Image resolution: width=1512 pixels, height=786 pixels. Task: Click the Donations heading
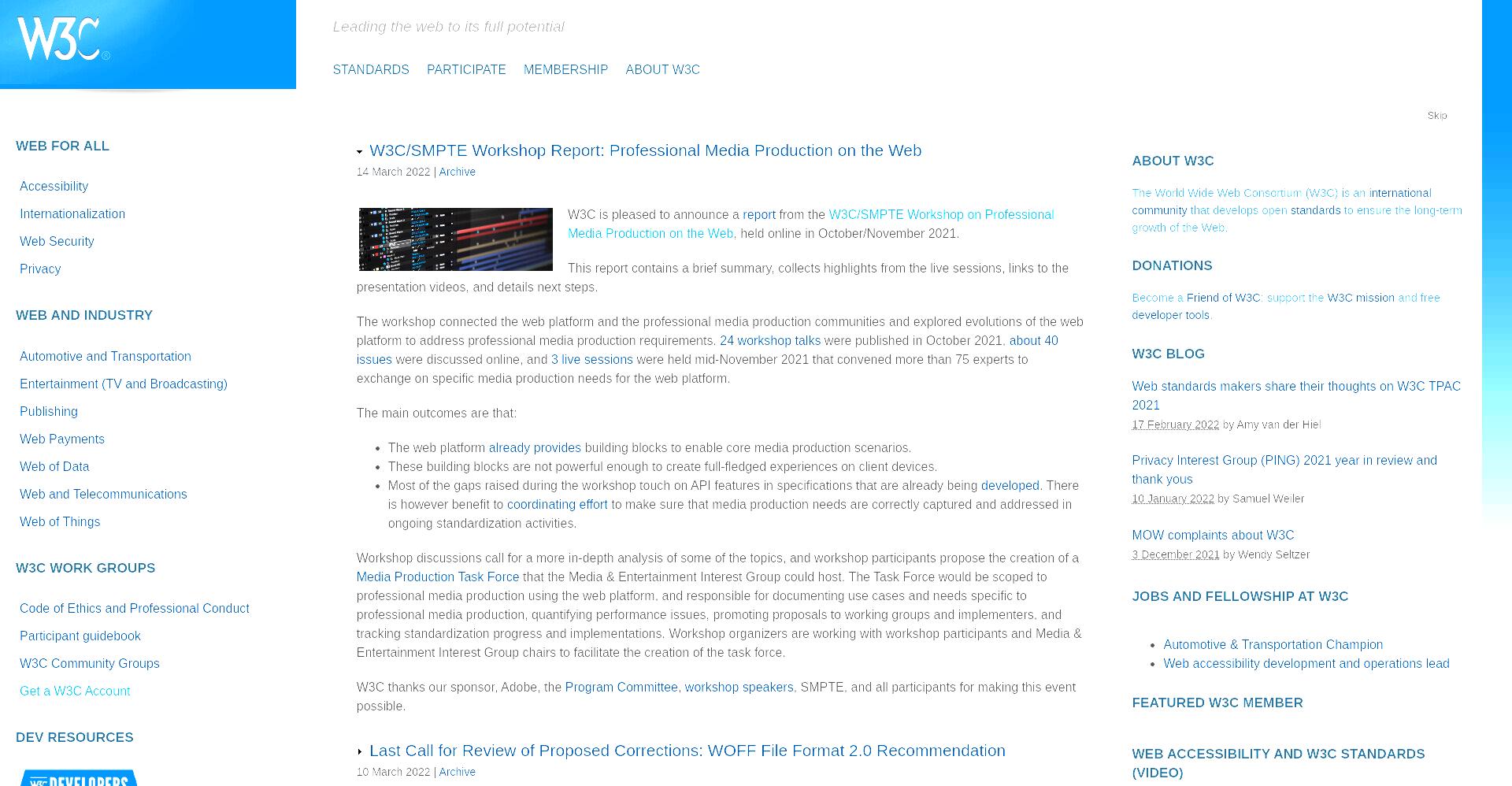click(x=1173, y=265)
